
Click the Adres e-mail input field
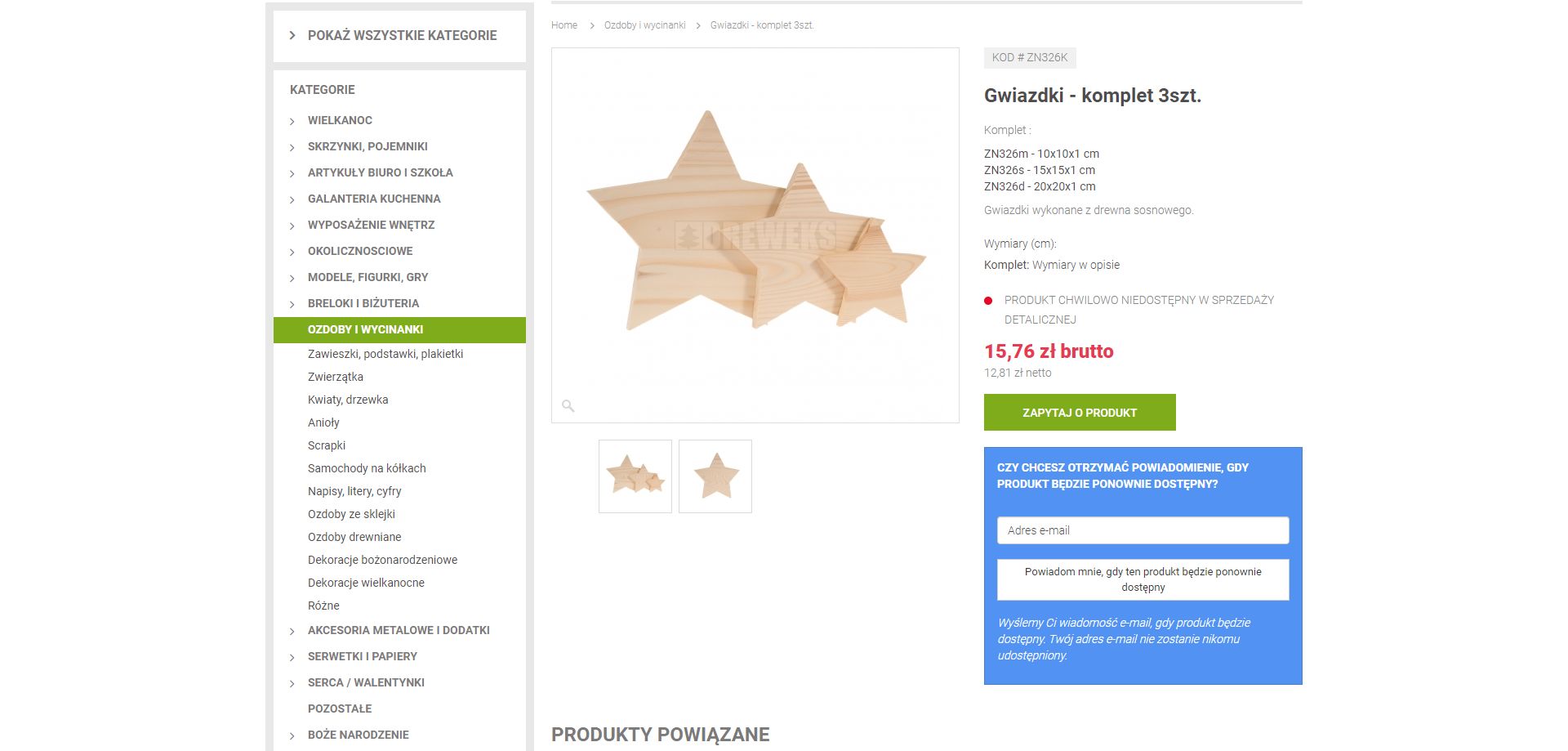tap(1143, 530)
